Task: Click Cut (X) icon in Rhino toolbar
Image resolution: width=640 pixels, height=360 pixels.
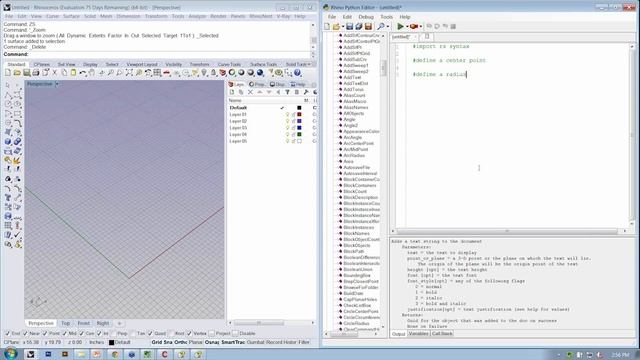Action: click(x=55, y=73)
